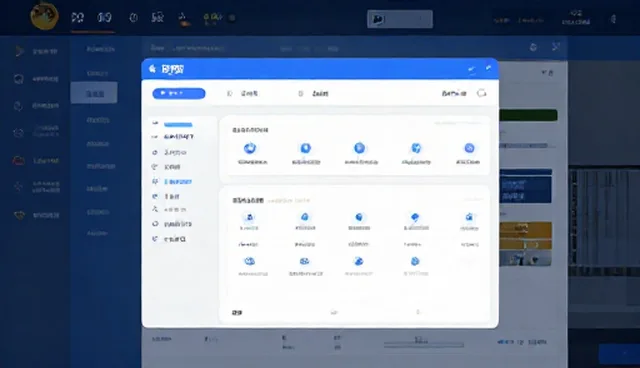Open the third icon in lower card's bottom row
640x368 pixels.
pyautogui.click(x=359, y=261)
